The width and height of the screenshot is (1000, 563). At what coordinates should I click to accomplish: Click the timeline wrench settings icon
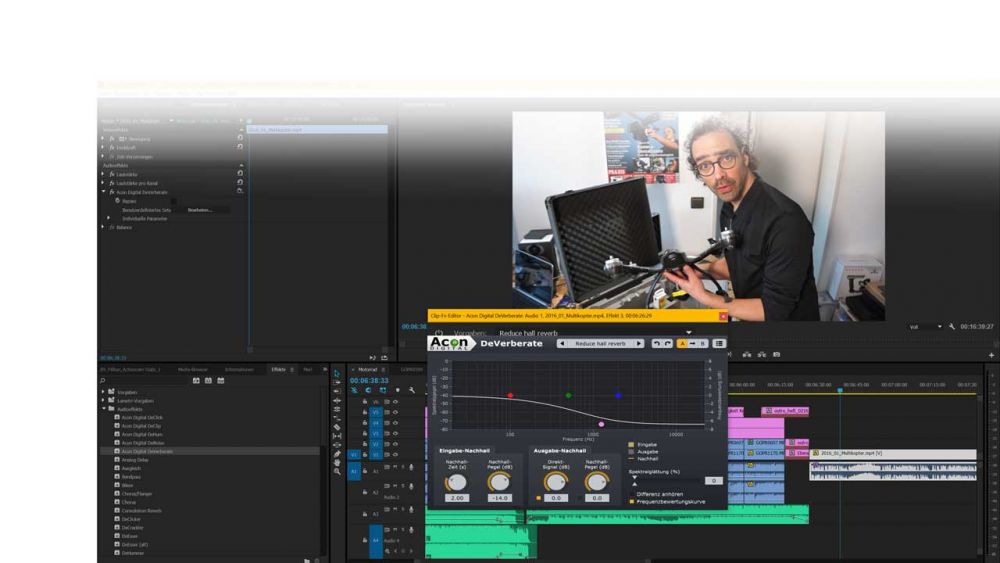tap(411, 390)
